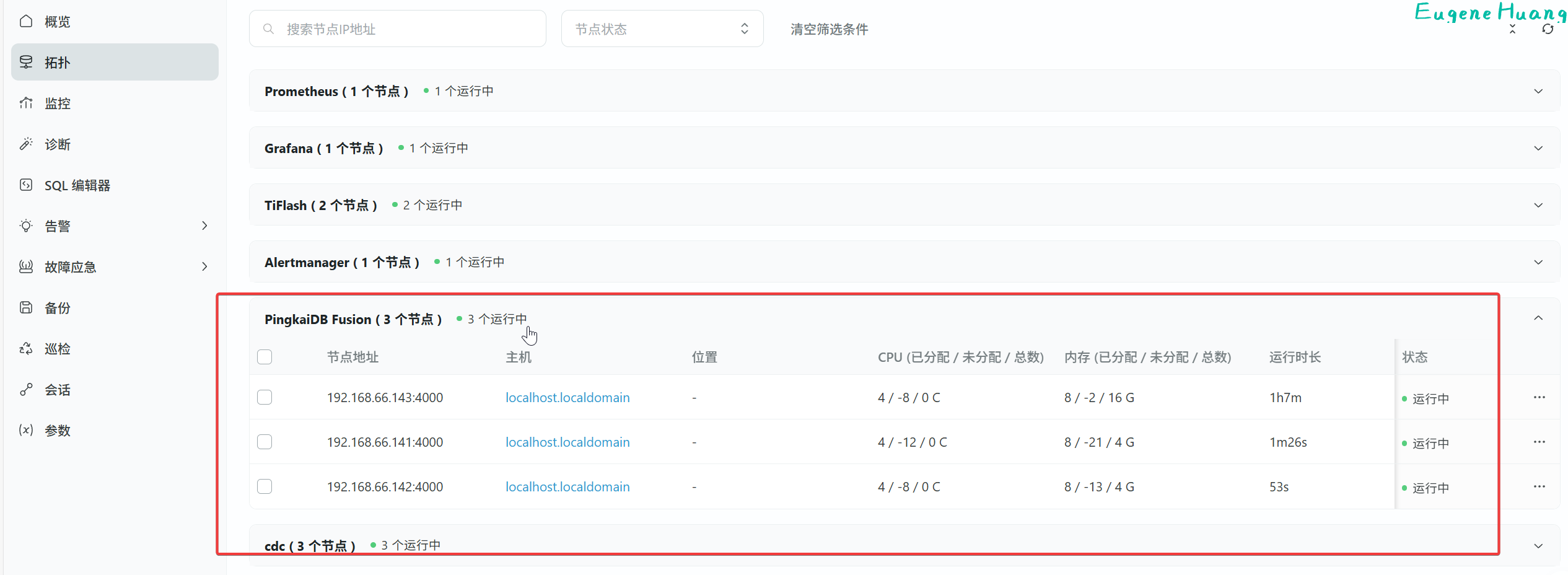Tick the checkbox for node 192.168.66.141:4000
This screenshot has height=575, width=1568.
265,442
